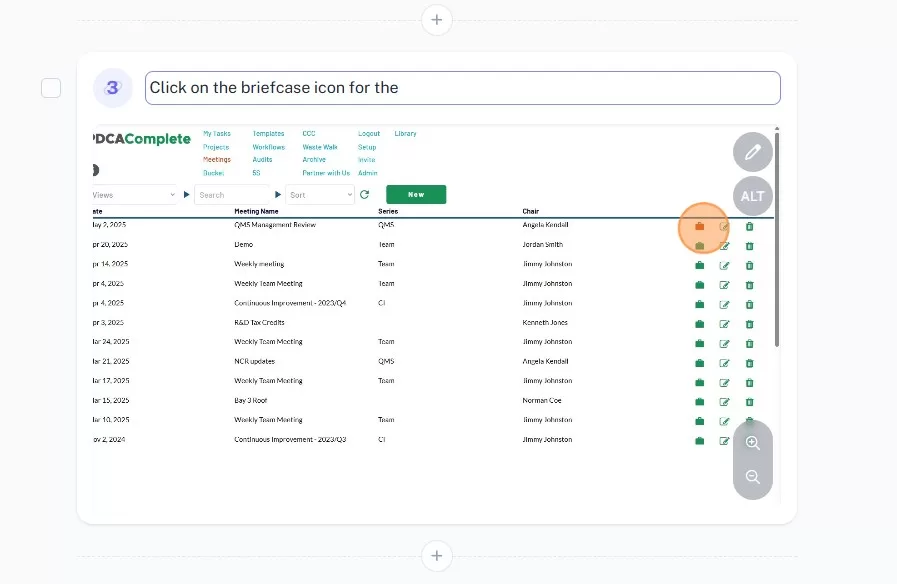Click the ALT text button
The image size is (897, 584).
click(x=753, y=196)
